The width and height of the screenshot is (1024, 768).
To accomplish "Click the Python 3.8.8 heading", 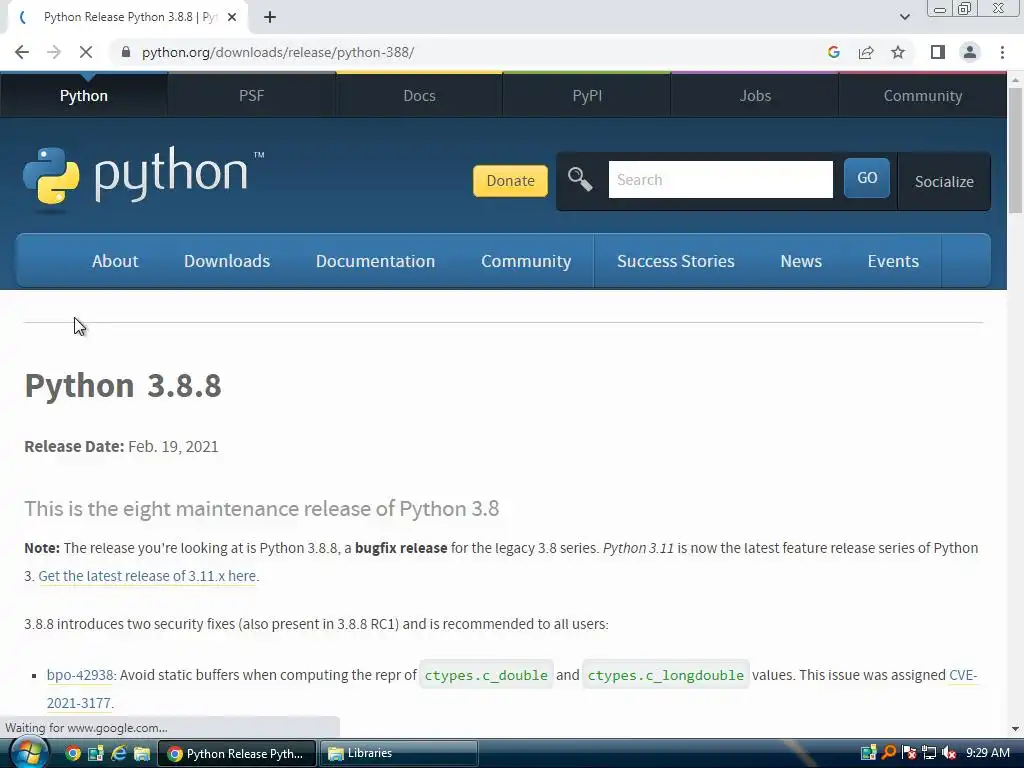I will (123, 385).
